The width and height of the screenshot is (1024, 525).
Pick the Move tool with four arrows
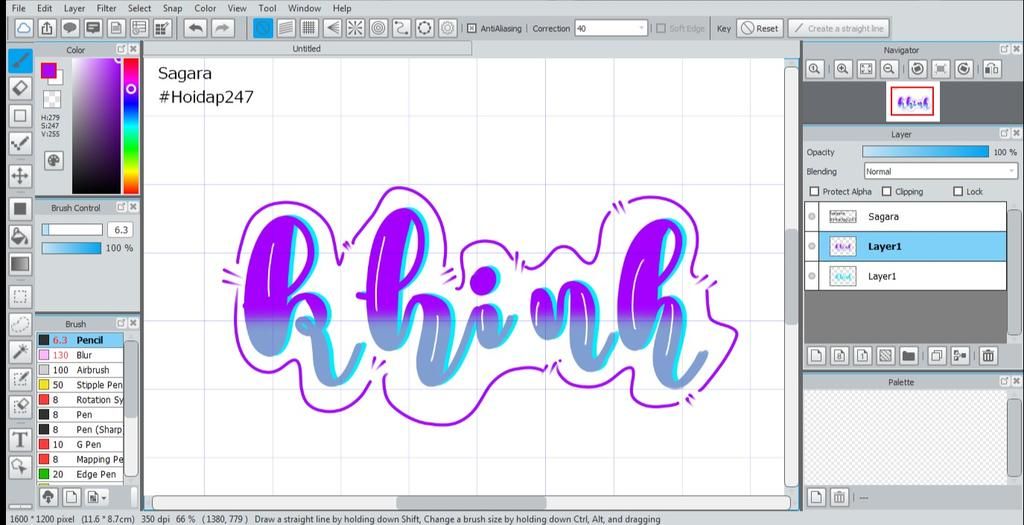[20, 175]
